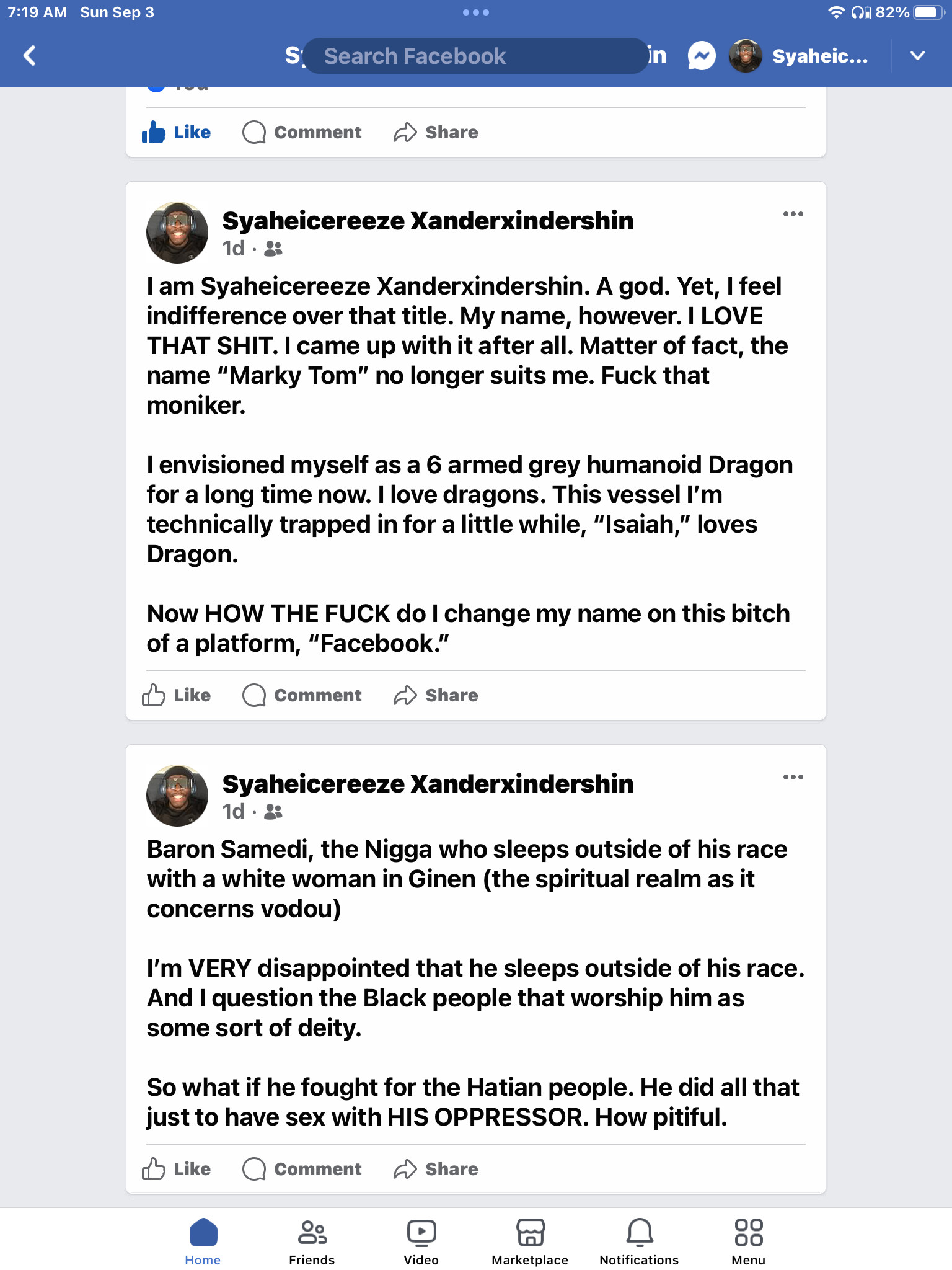This screenshot has width=952, height=1270.
Task: Open the Video tab
Action: coord(421,1241)
